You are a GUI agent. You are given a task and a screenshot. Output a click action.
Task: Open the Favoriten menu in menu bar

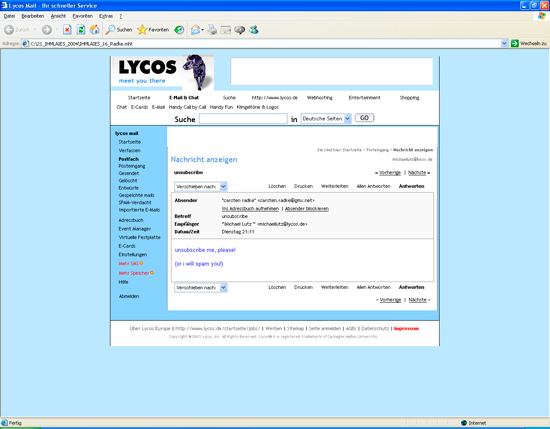tap(82, 16)
